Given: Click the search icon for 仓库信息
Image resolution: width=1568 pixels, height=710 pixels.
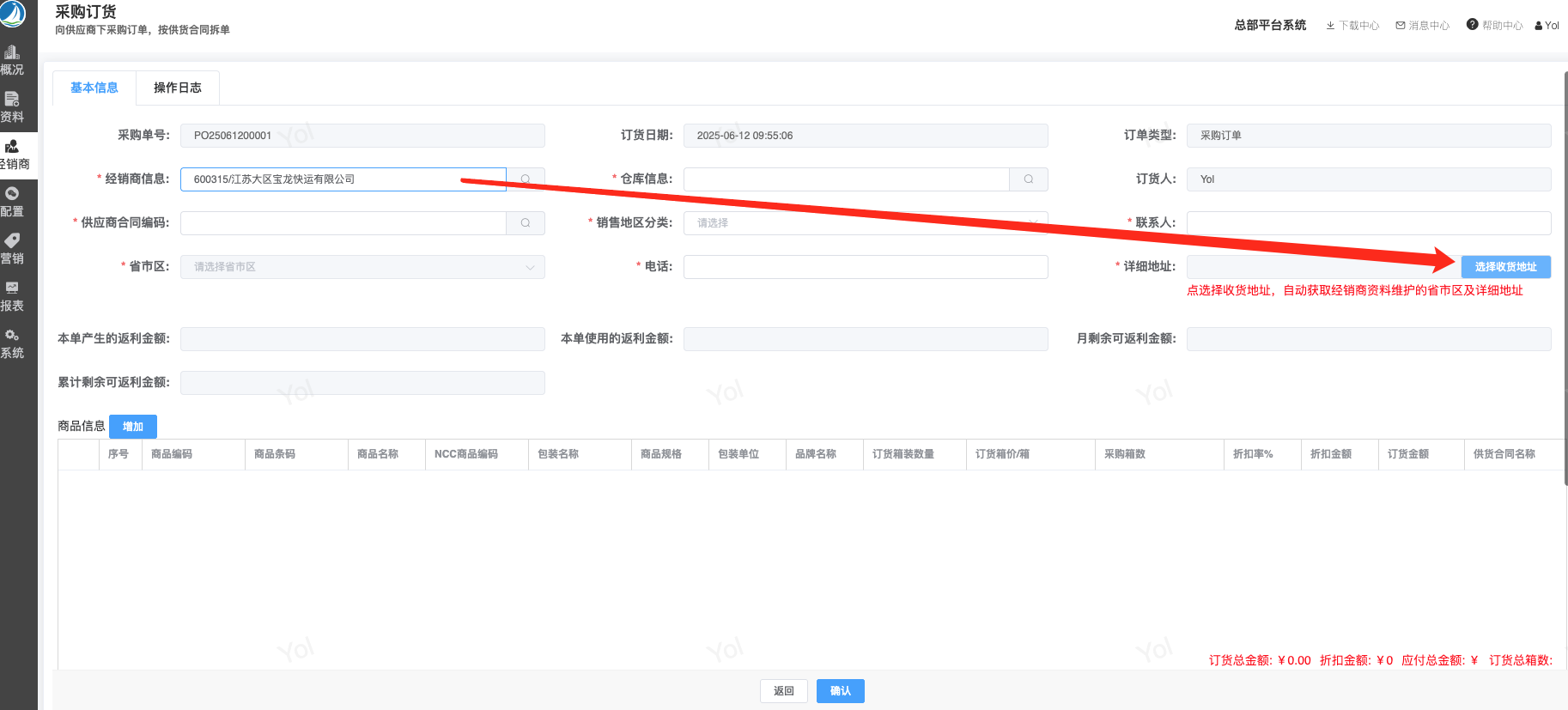Looking at the screenshot, I should click(1029, 179).
